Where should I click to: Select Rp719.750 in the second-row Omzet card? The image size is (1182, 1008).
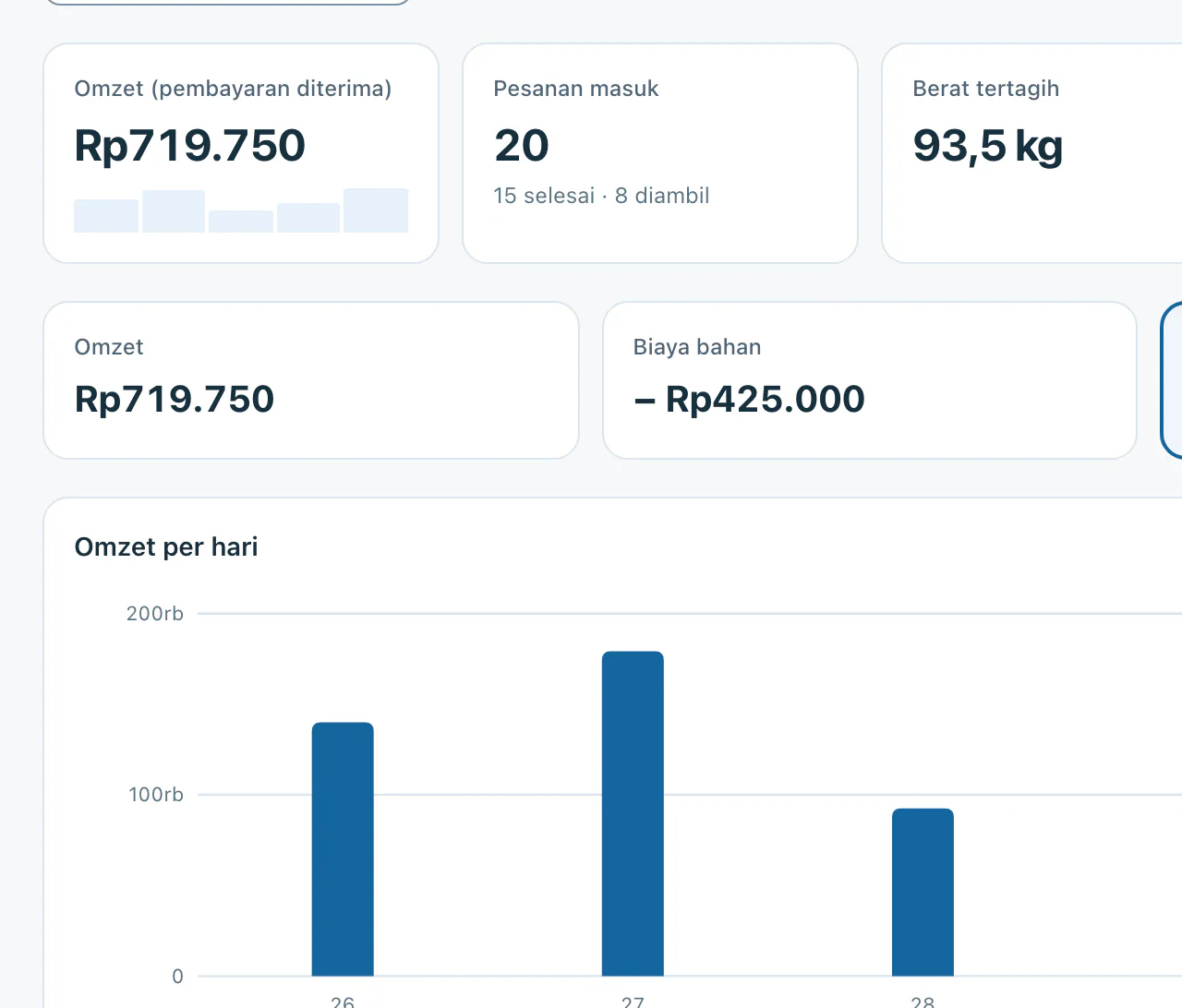tap(175, 399)
